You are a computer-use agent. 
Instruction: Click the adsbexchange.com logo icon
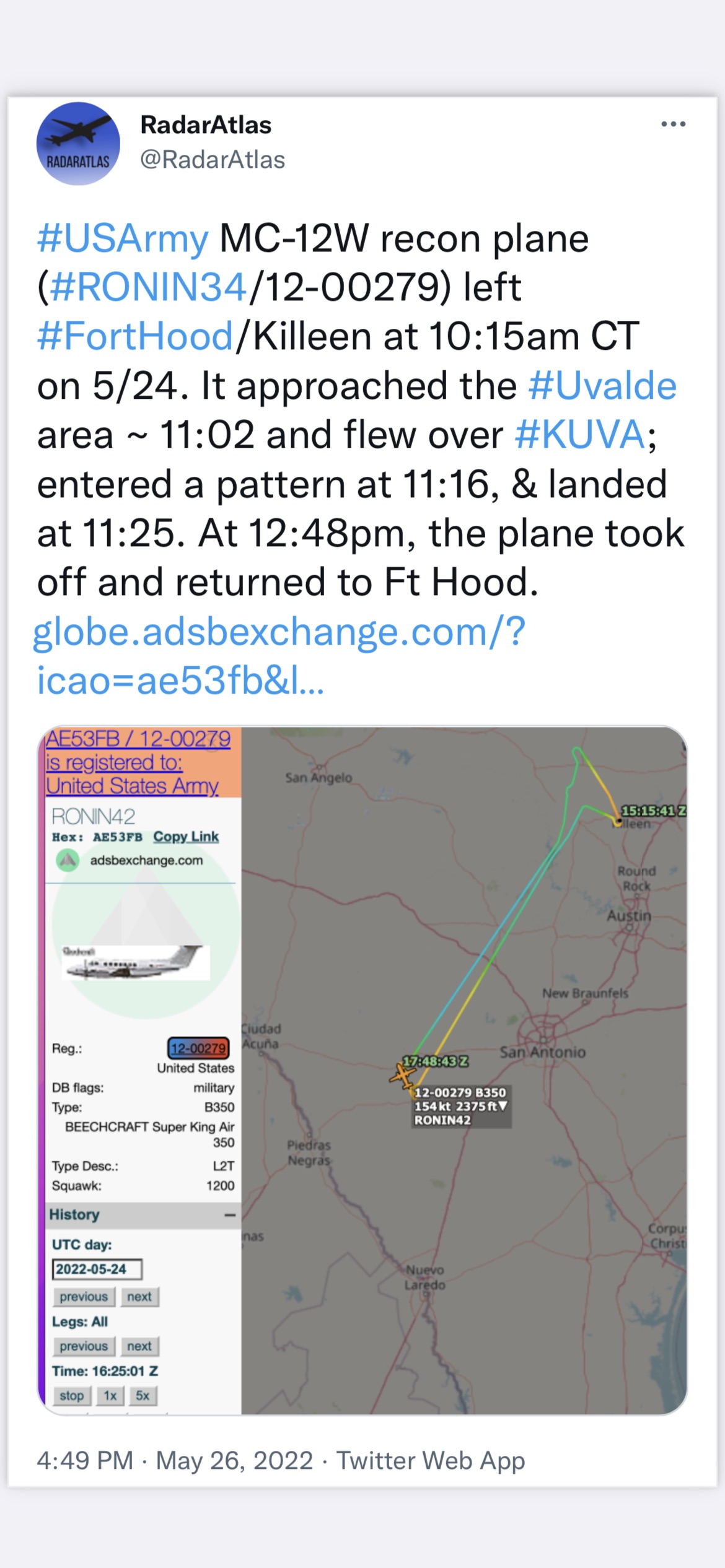pyautogui.click(x=68, y=860)
